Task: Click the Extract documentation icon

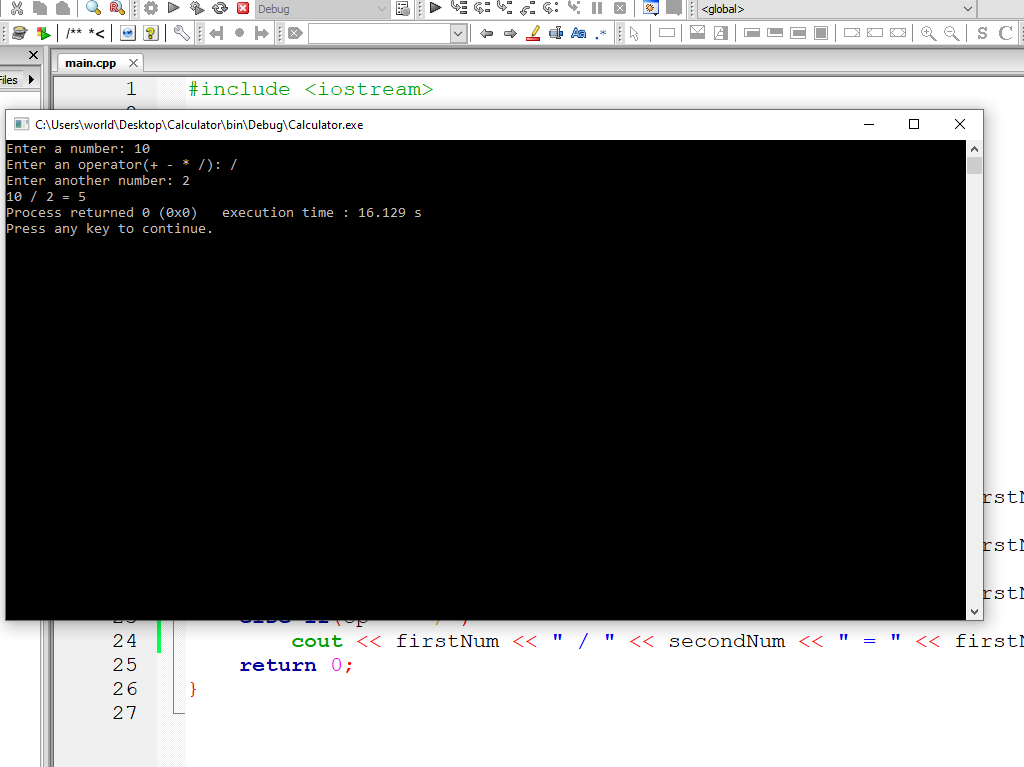Action: point(43,33)
